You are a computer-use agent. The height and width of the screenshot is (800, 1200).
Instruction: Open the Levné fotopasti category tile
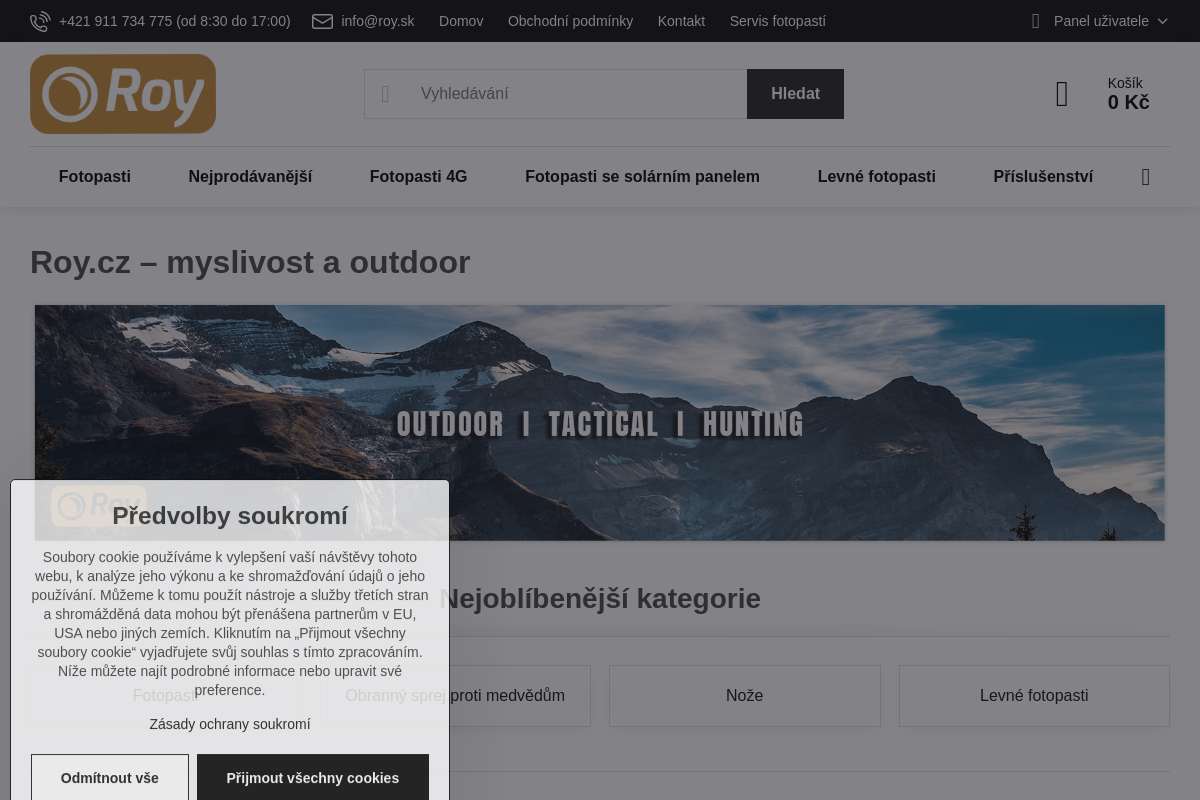pos(1034,696)
